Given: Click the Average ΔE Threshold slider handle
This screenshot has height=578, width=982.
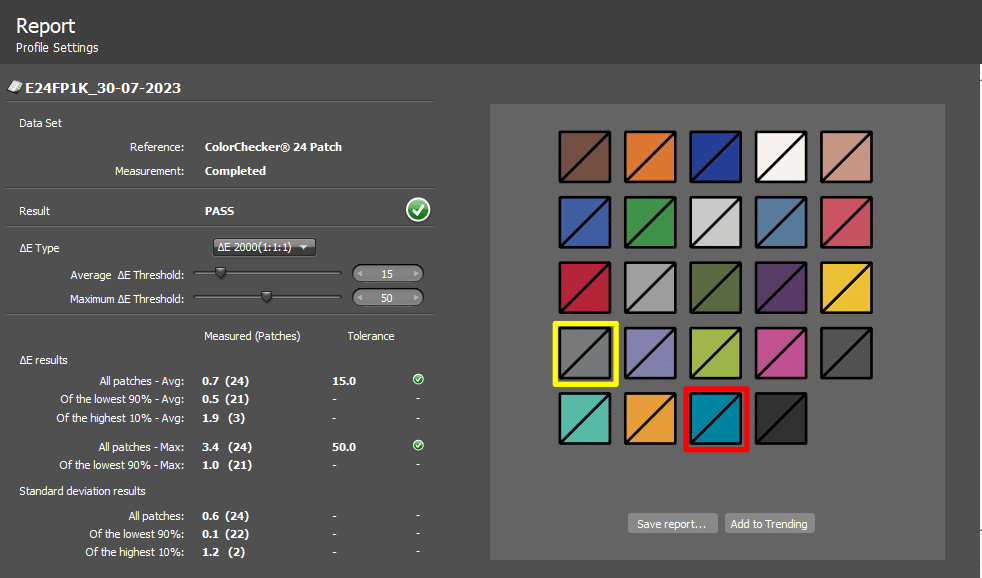Looking at the screenshot, I should tap(220, 272).
